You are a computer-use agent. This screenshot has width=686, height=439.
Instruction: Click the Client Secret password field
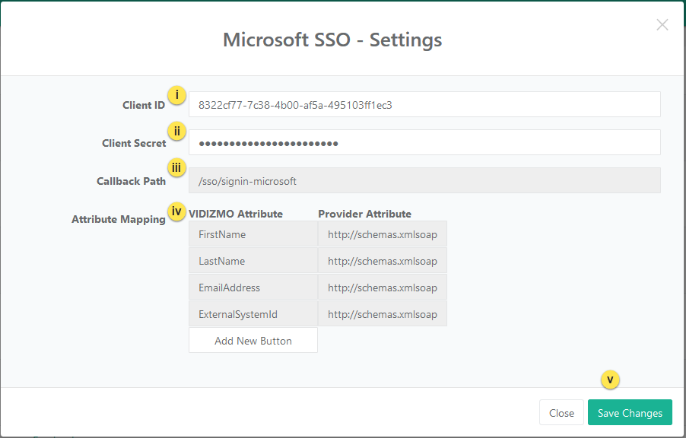tap(424, 143)
